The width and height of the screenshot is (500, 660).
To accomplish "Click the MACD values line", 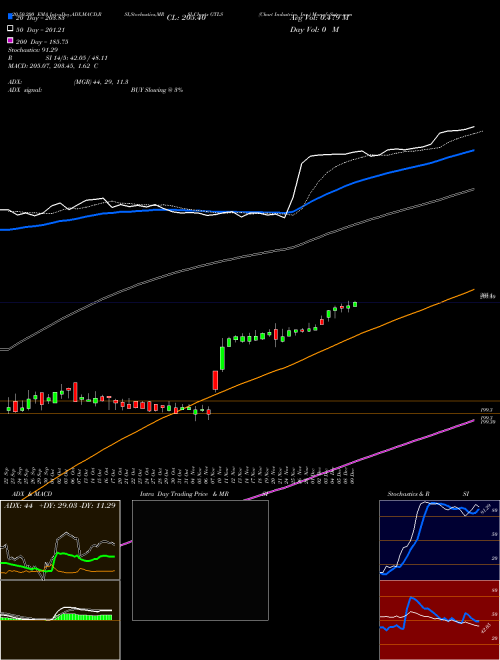I will point(53,66).
